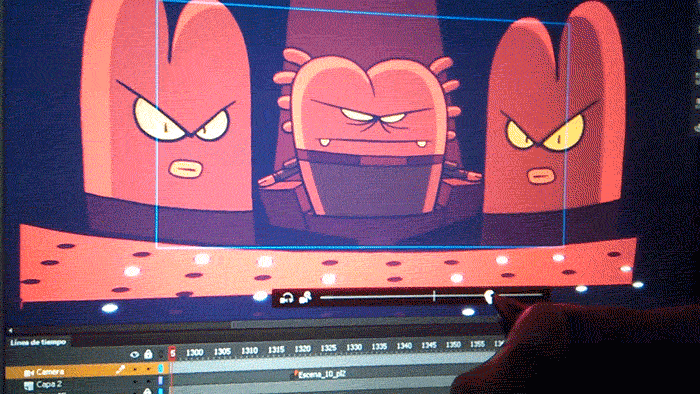Click the camera slider handle
The height and width of the screenshot is (394, 700).
pos(489,296)
